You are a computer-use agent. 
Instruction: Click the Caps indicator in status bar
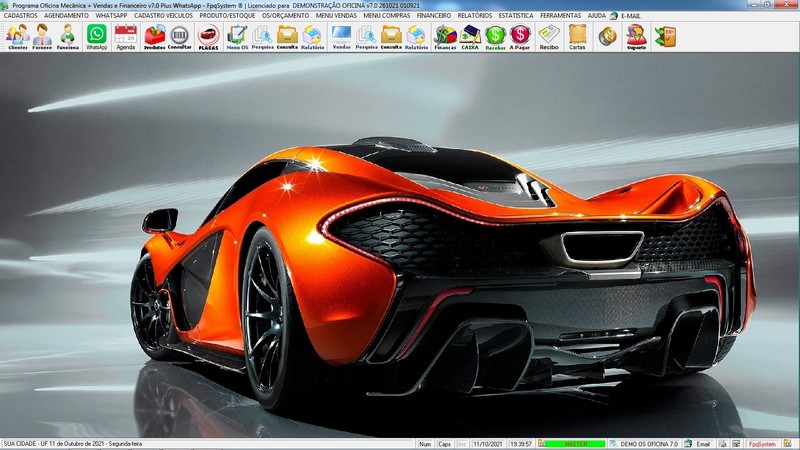tap(444, 444)
